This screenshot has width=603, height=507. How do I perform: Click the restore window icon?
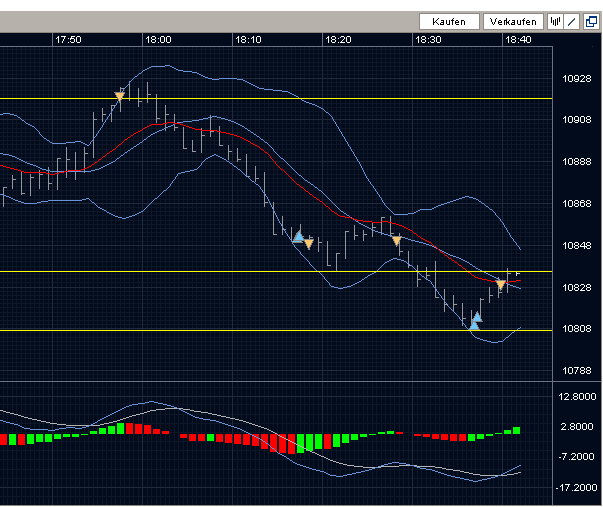591,21
